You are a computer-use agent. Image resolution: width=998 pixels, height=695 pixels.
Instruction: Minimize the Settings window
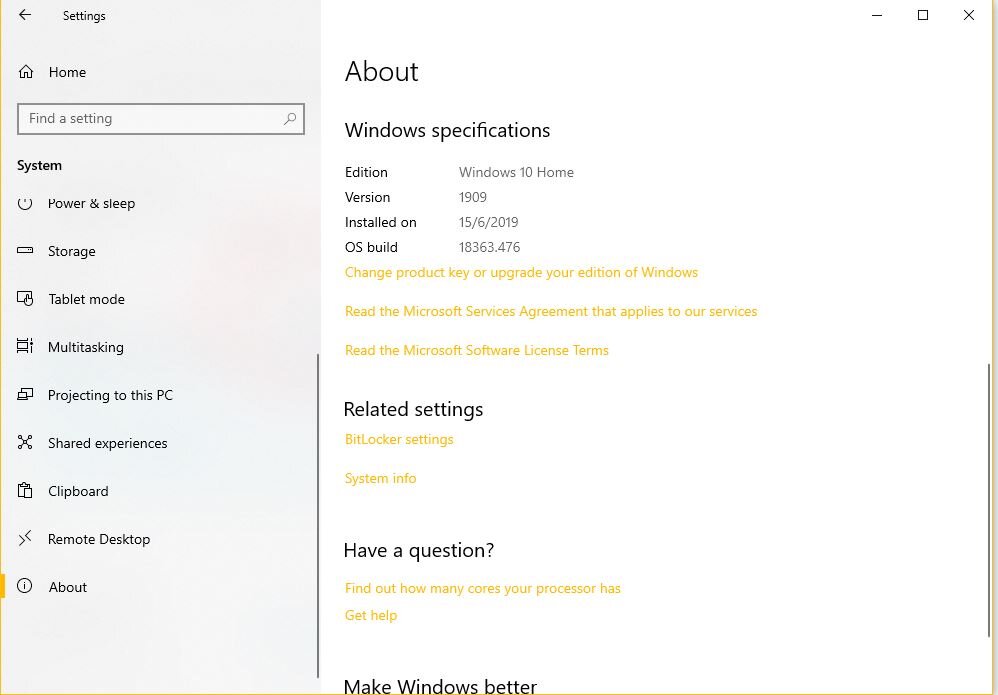click(877, 15)
